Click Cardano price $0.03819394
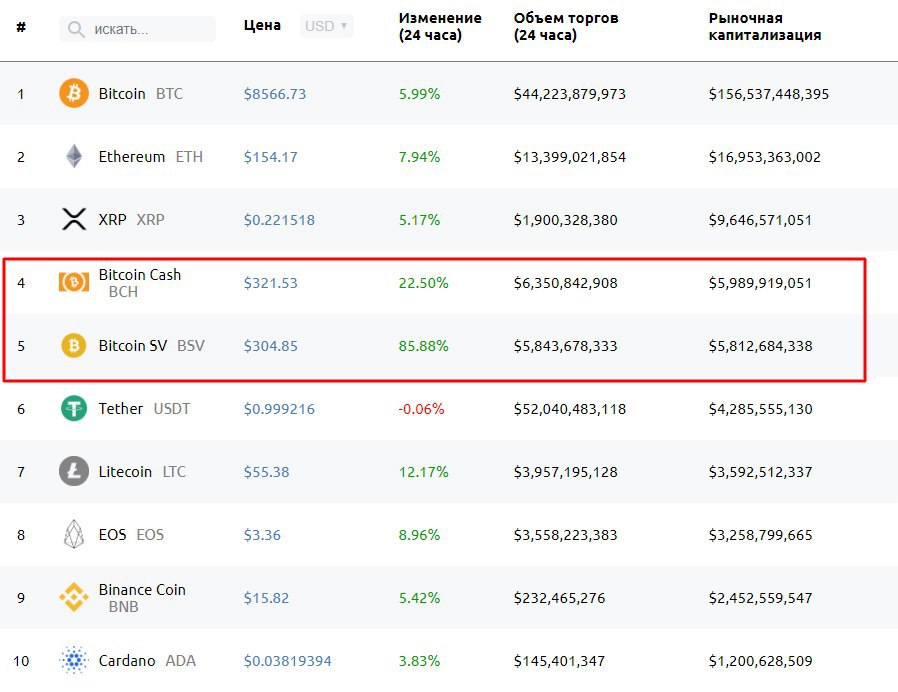Viewport: 898px width, 692px height. coord(287,661)
